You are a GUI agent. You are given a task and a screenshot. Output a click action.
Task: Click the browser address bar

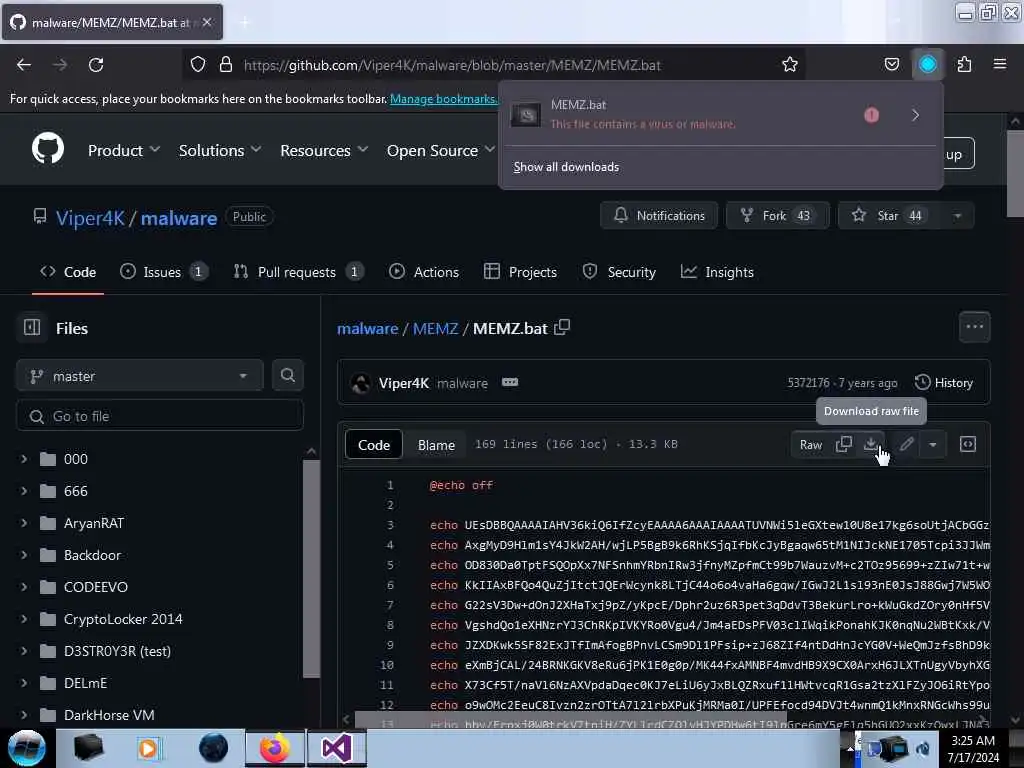pos(493,65)
